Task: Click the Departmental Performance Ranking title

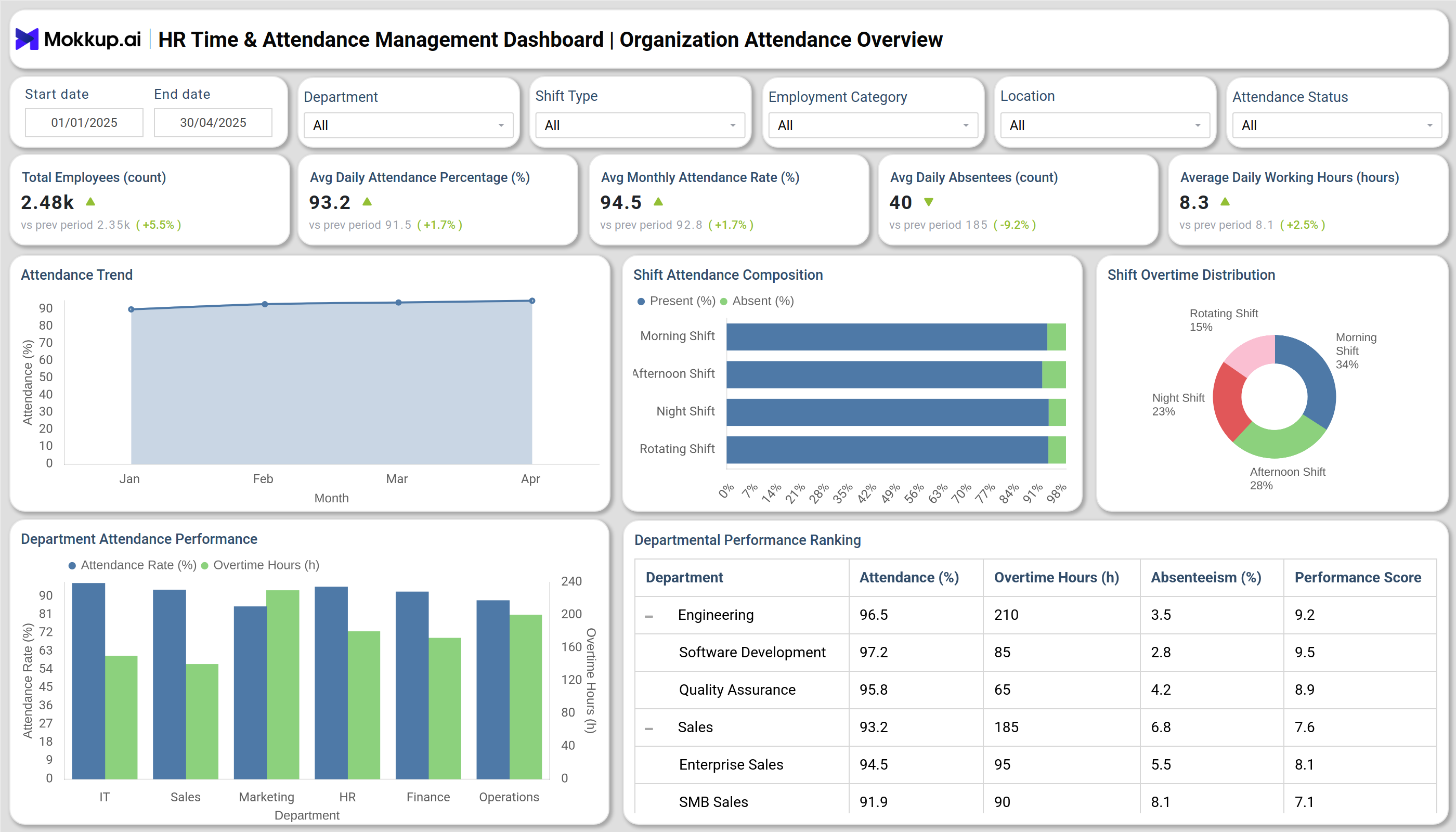Action: point(747,540)
